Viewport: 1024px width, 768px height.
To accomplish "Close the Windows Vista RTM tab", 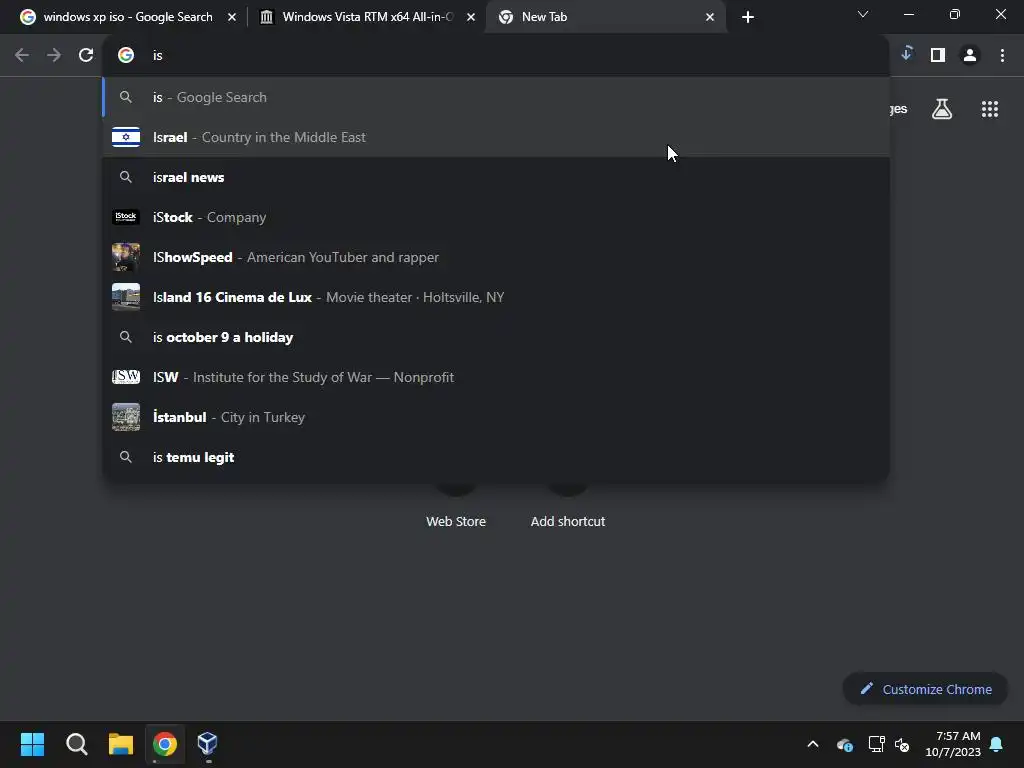I will [x=471, y=17].
